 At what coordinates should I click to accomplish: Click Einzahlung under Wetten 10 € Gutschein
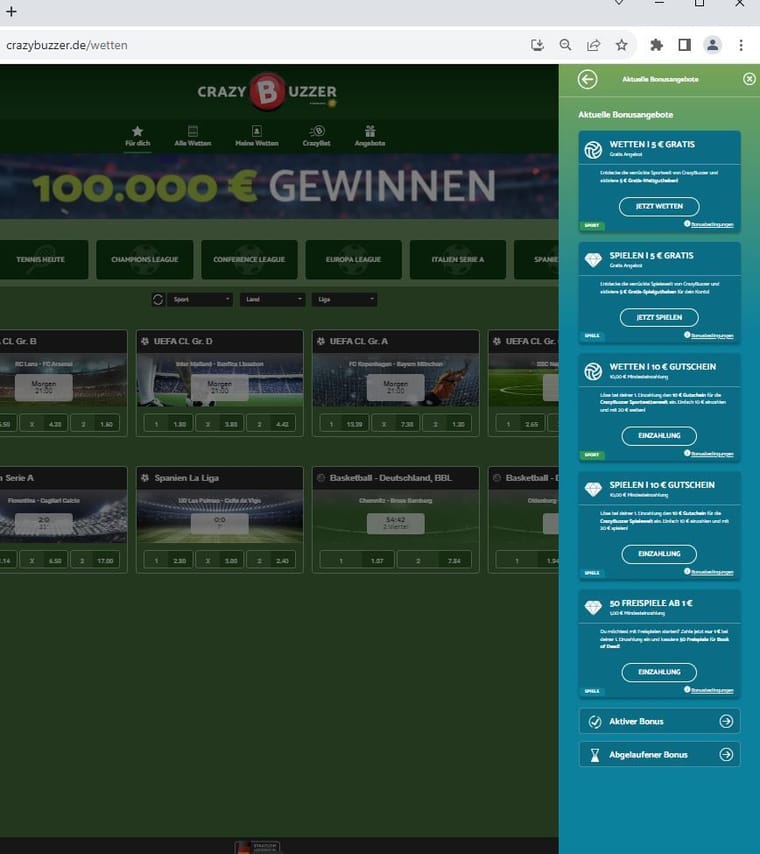tap(659, 436)
